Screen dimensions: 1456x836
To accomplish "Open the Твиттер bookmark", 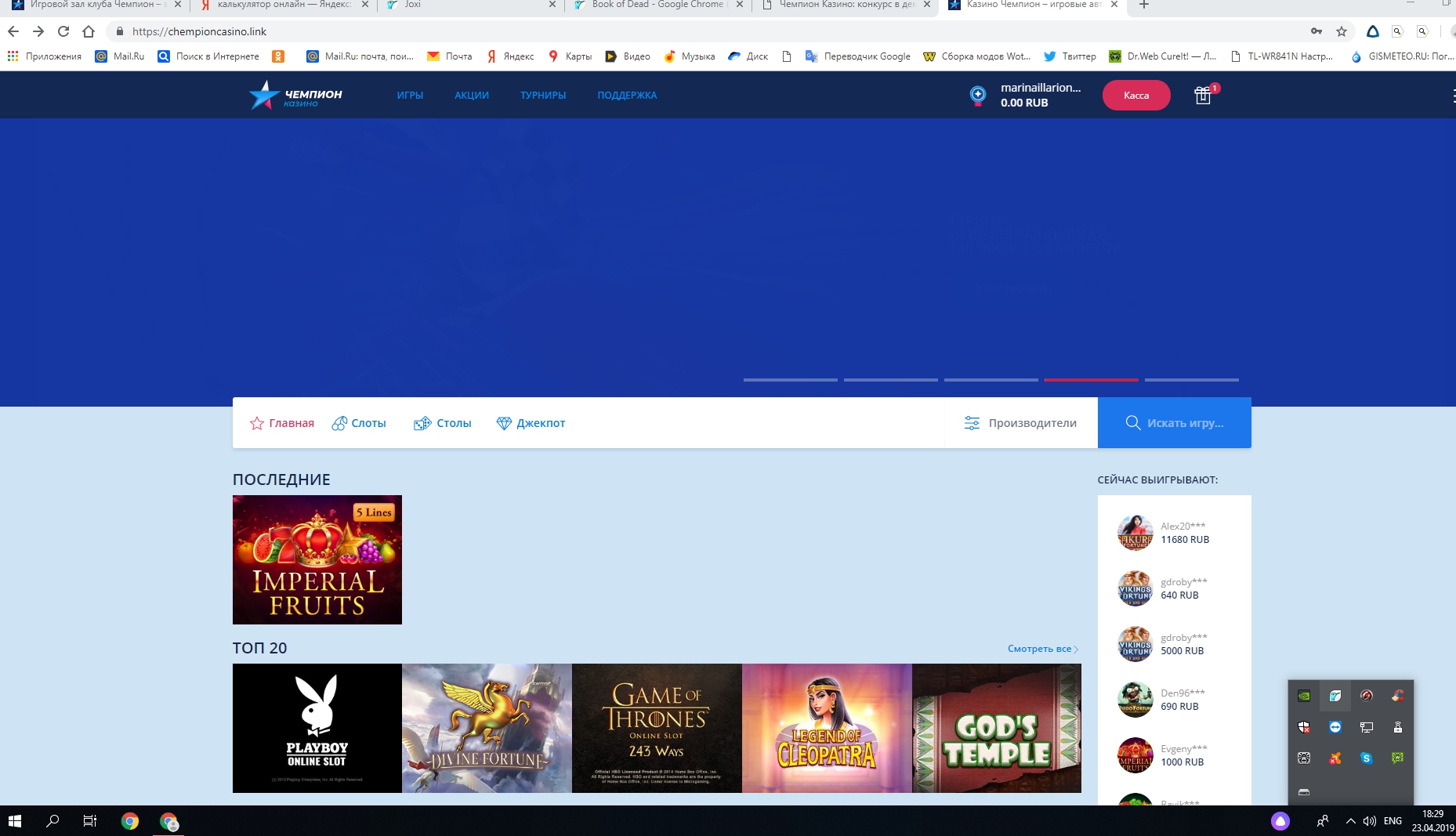I will pyautogui.click(x=1070, y=56).
